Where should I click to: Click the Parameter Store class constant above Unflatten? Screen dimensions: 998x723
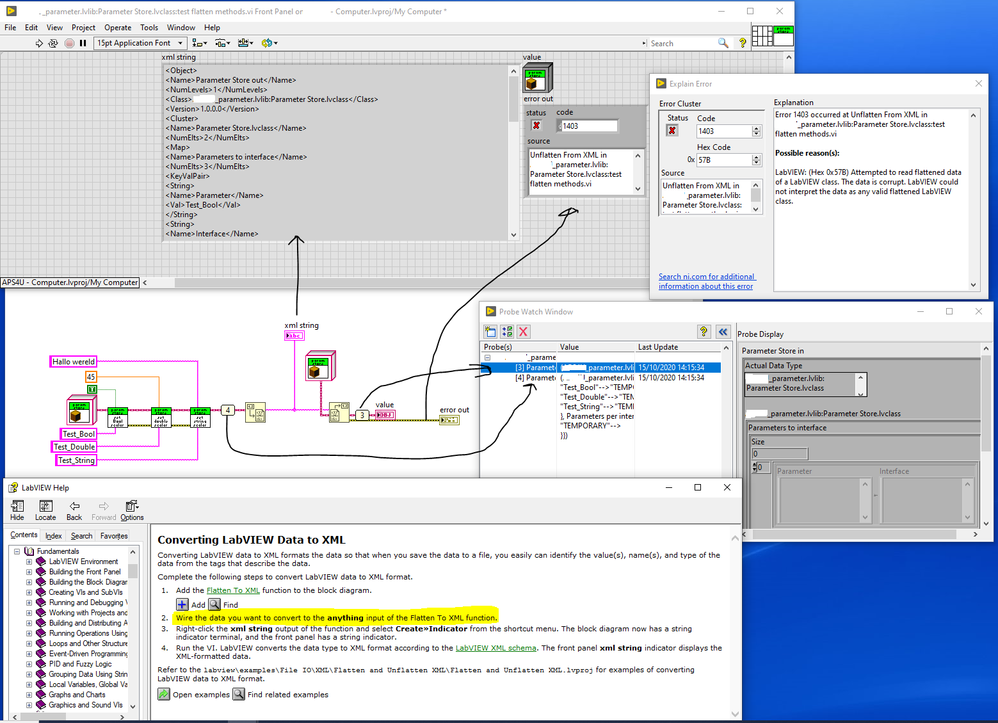320,365
